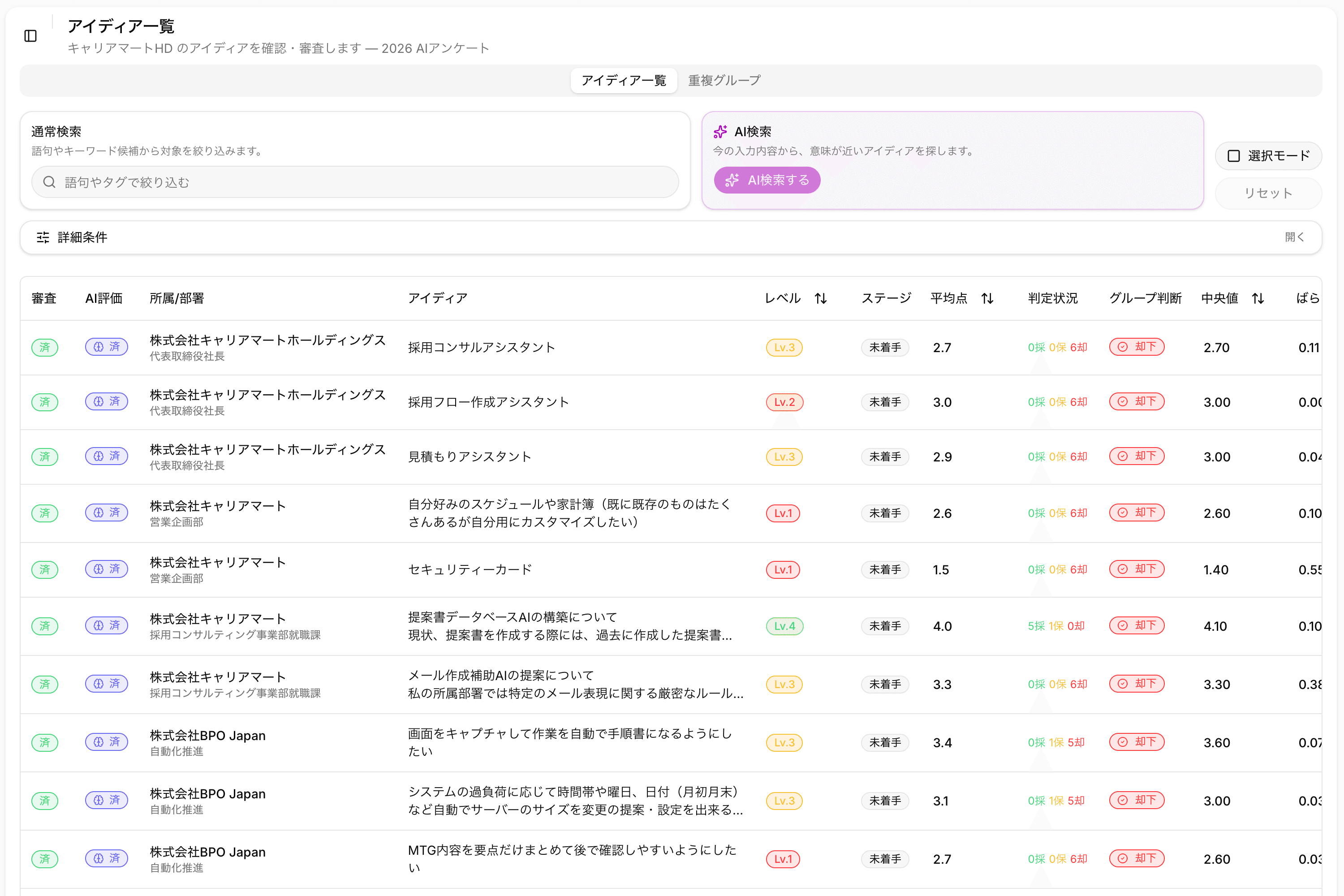Screen dimensions: 1344x896
Task: Click 判定状況 0採 1保 5却 in システムの過負荷 row
Action: tap(1056, 801)
